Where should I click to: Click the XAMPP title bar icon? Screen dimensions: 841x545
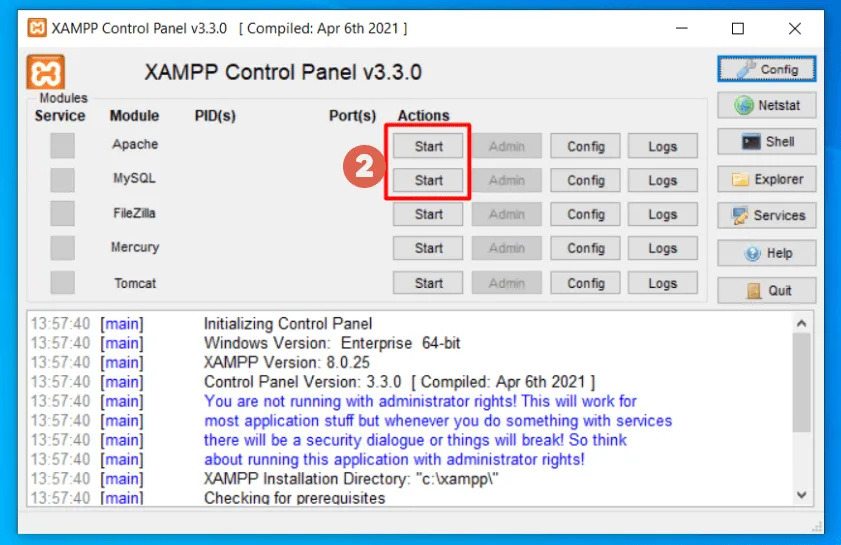[37, 28]
